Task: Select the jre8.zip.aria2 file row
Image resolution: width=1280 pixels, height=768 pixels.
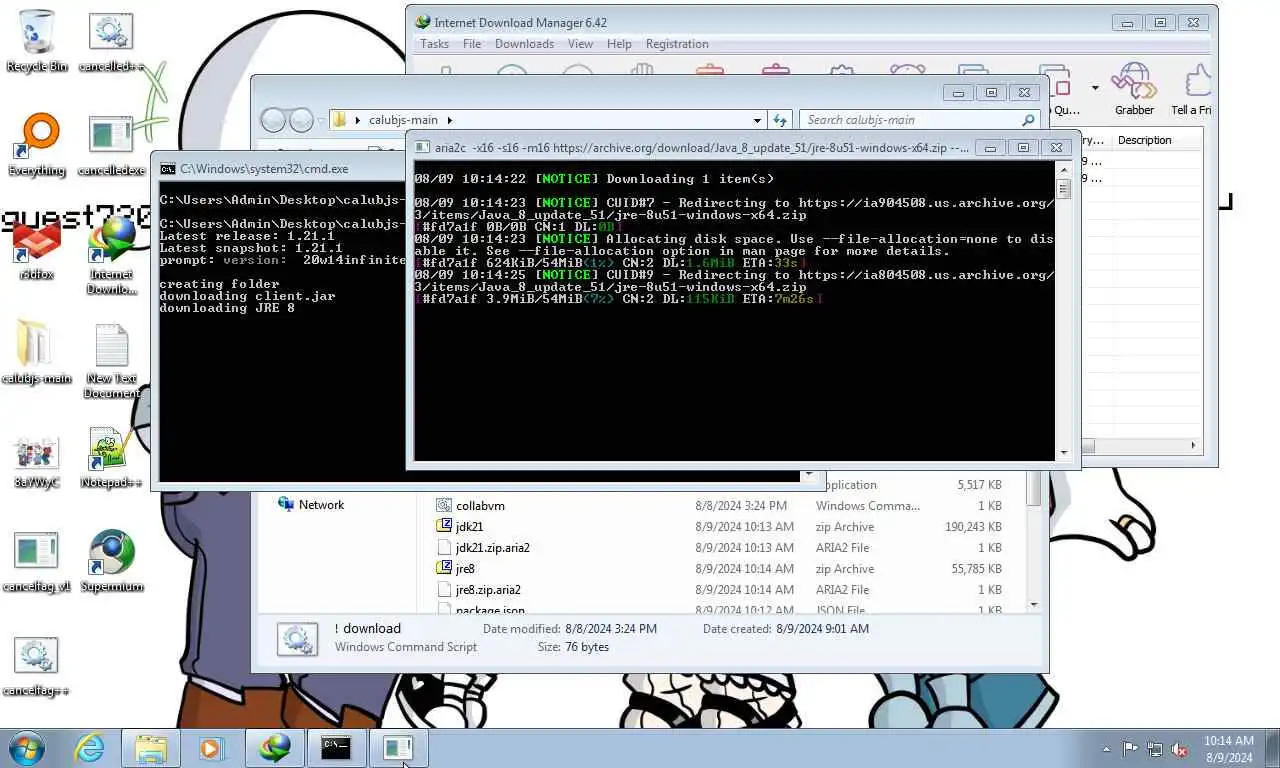Action: pyautogui.click(x=720, y=590)
